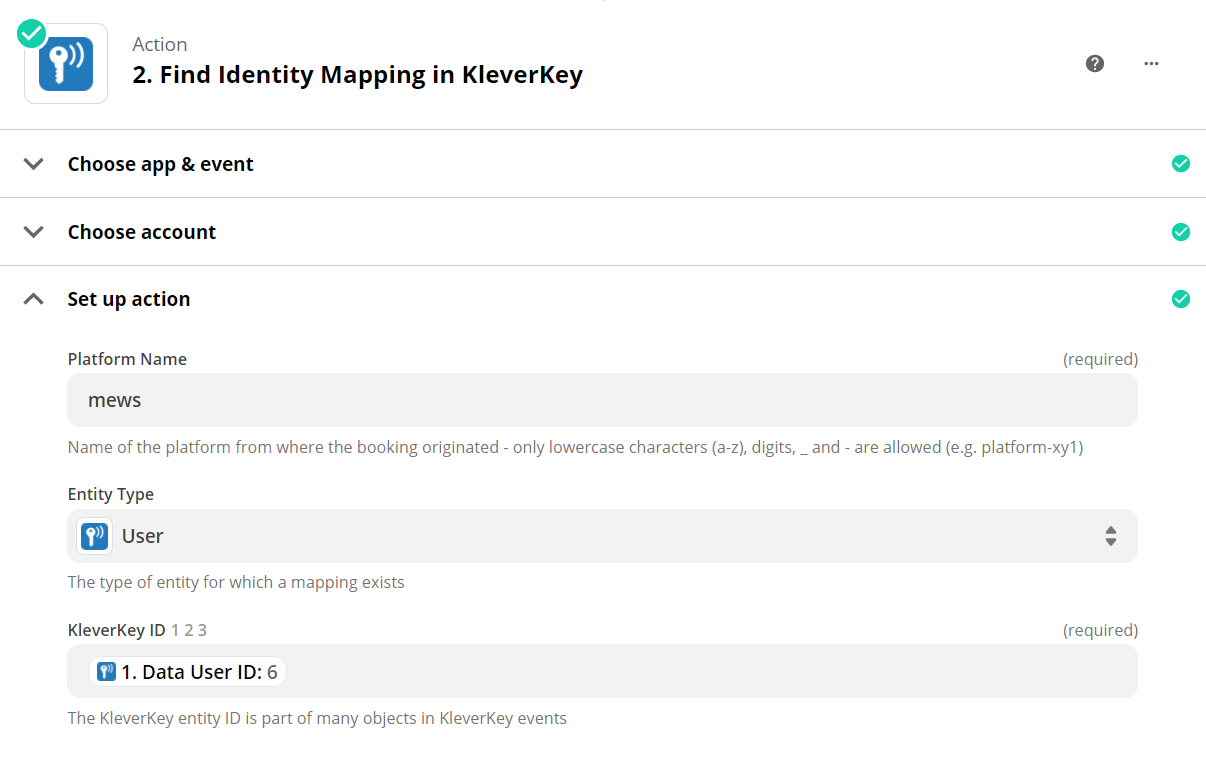
Task: Click inside the KleverKey ID input field
Action: pos(602,671)
